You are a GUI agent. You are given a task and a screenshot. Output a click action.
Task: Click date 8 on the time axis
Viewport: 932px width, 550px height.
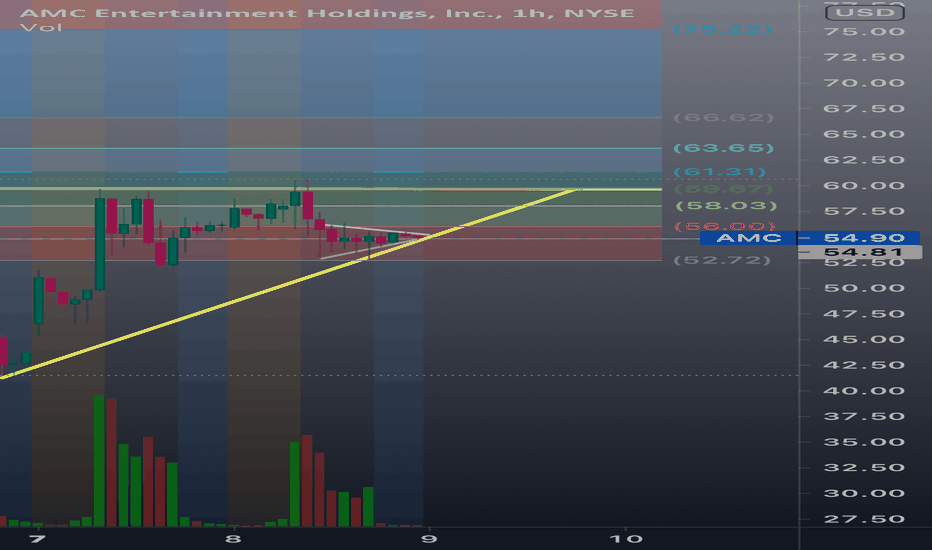click(x=233, y=539)
